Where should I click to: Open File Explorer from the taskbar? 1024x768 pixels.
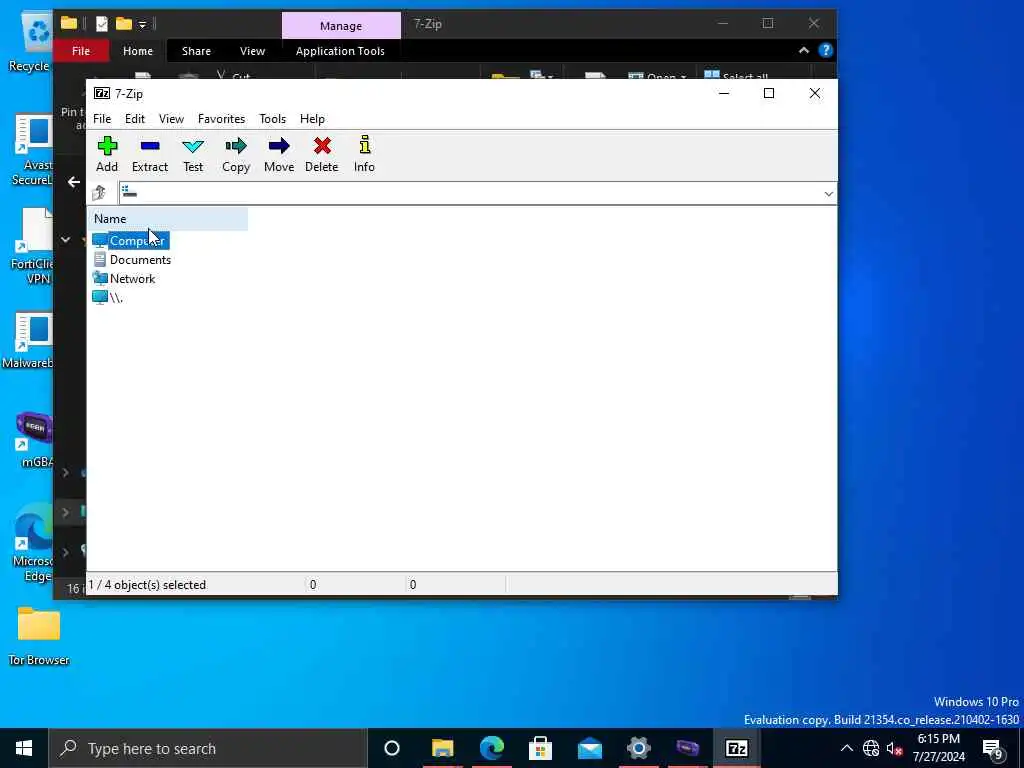(442, 748)
